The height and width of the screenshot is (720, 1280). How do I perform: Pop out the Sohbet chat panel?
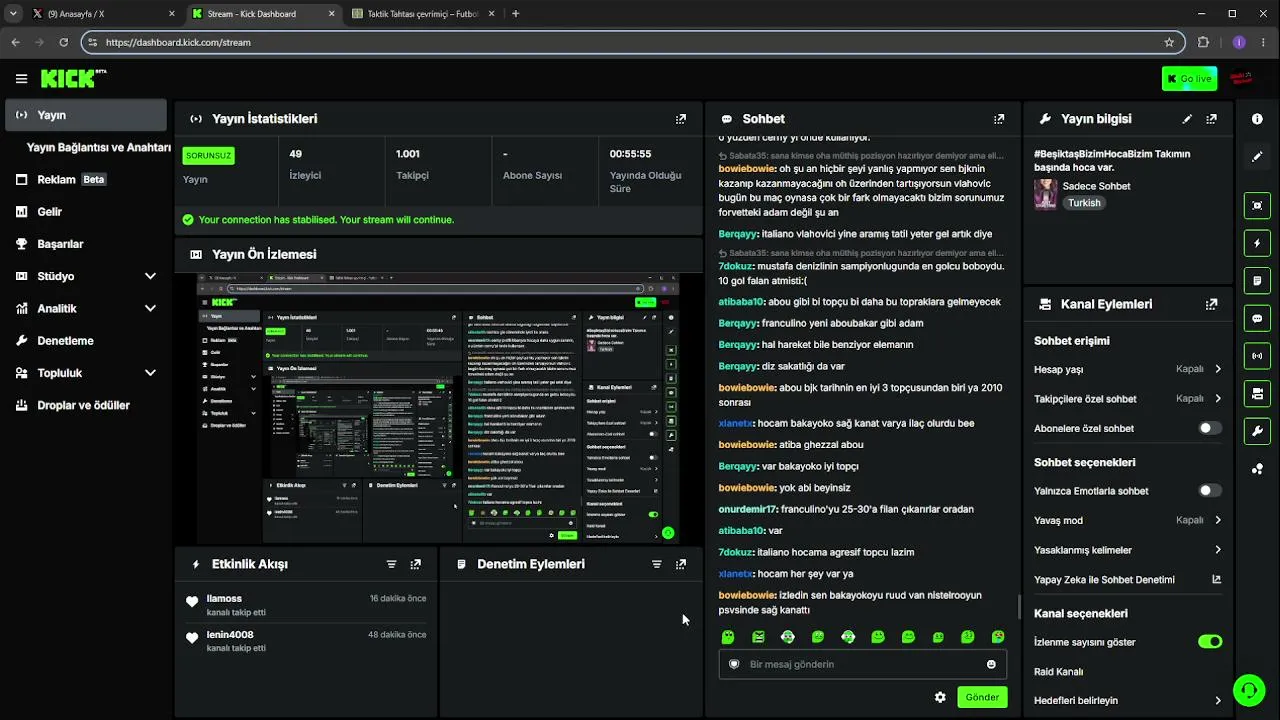pos(998,119)
